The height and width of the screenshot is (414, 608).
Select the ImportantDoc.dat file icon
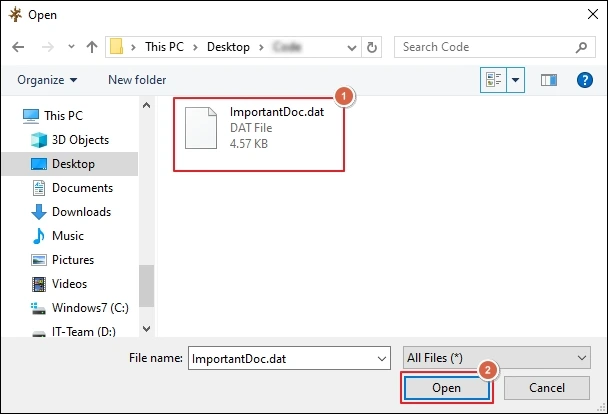[x=200, y=128]
